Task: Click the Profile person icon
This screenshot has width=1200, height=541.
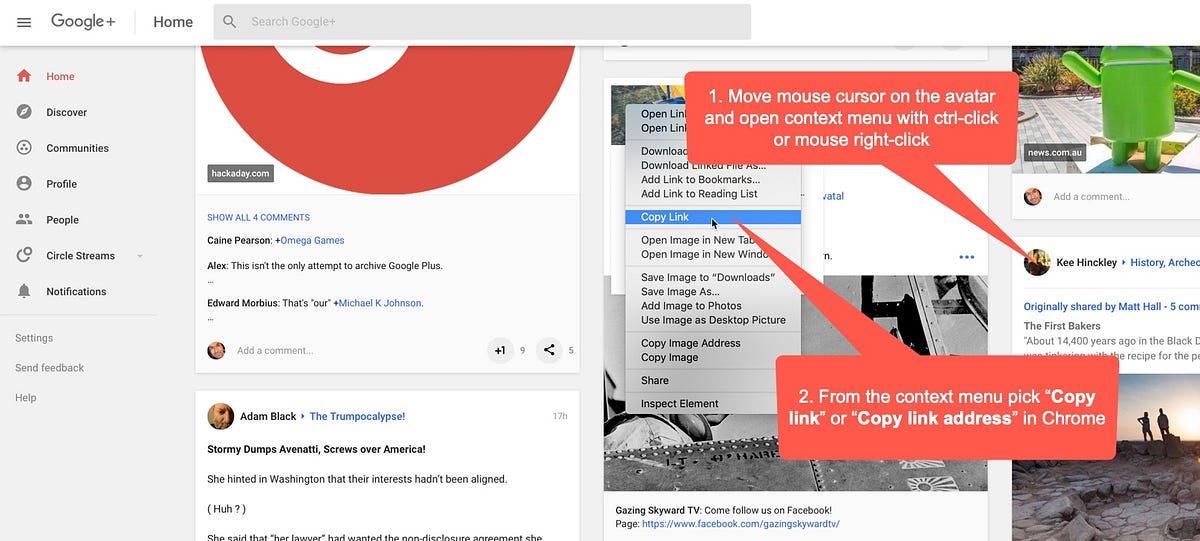Action: point(24,184)
